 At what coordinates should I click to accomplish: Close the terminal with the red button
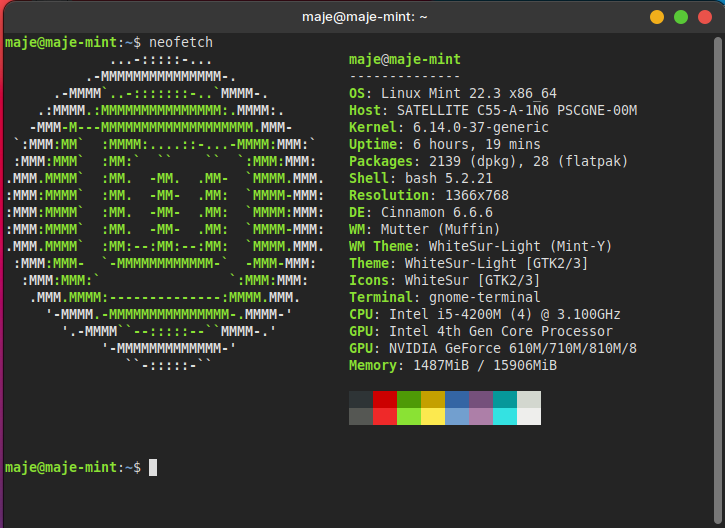[705, 17]
